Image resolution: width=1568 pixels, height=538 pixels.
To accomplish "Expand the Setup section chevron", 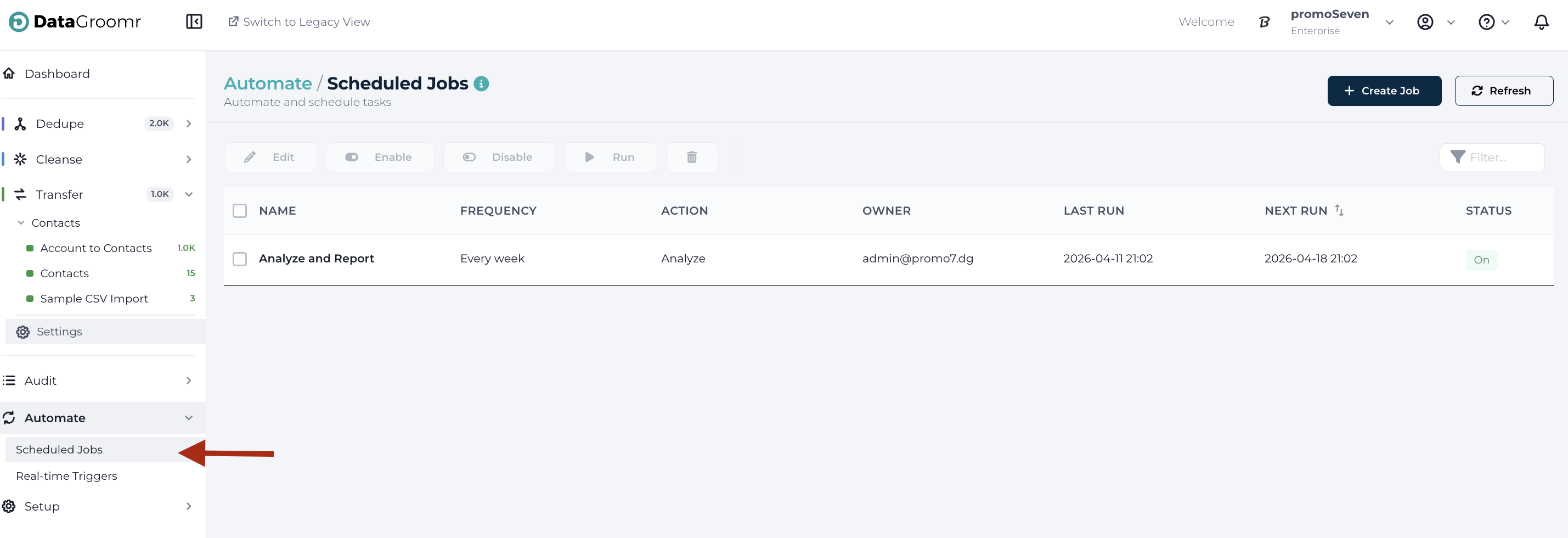I will [189, 506].
